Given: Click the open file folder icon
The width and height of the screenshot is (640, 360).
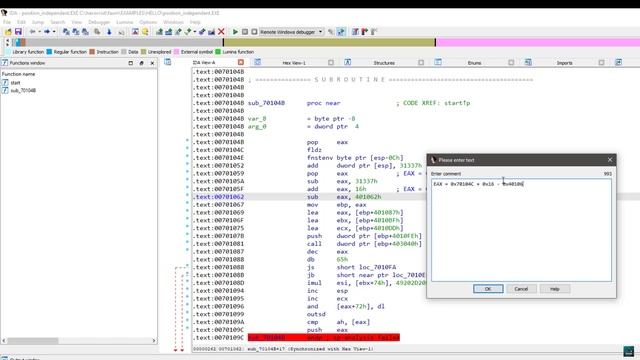Looking at the screenshot, I should click(8, 32).
